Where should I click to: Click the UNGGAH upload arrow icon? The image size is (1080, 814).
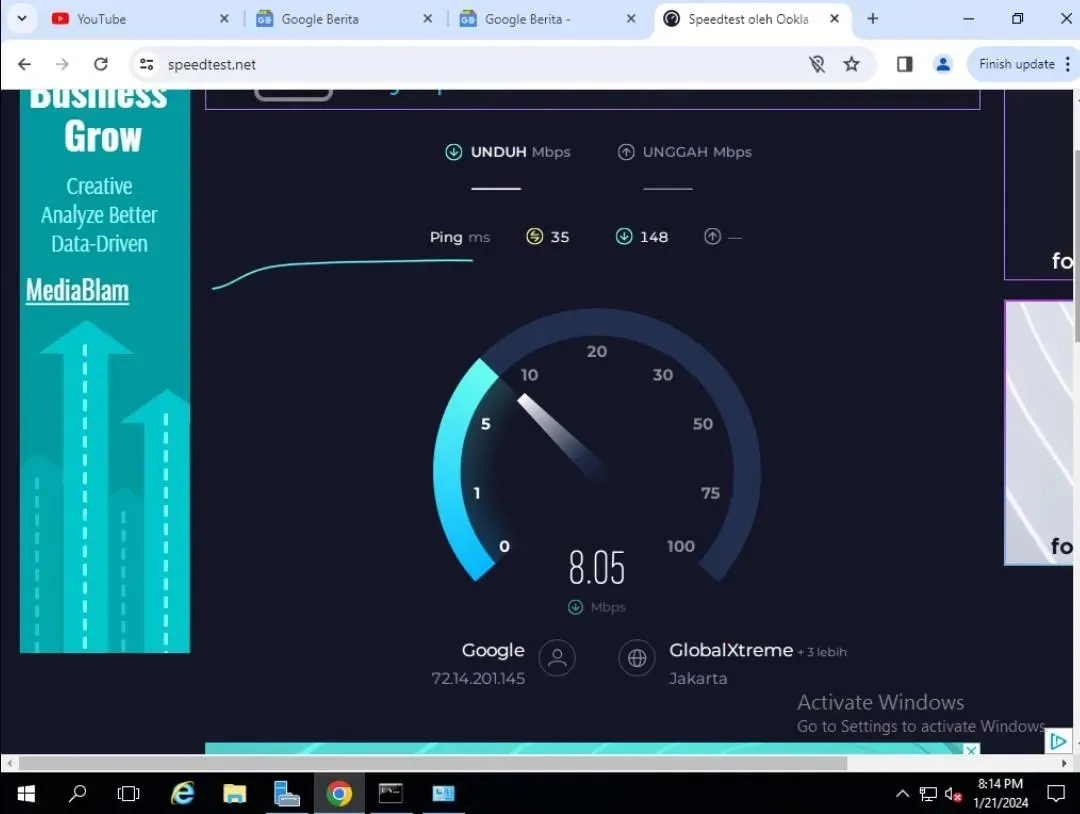pyautogui.click(x=625, y=152)
